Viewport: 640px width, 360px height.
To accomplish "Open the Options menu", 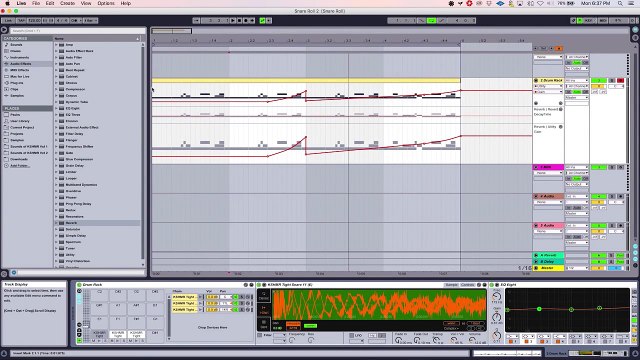I will coord(106,3).
